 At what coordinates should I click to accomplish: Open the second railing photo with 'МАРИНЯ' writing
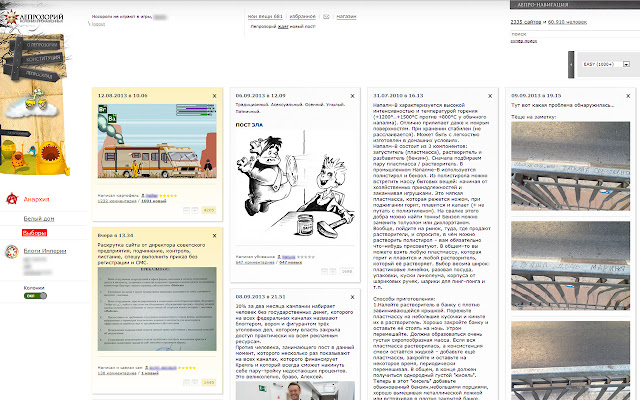(570, 266)
